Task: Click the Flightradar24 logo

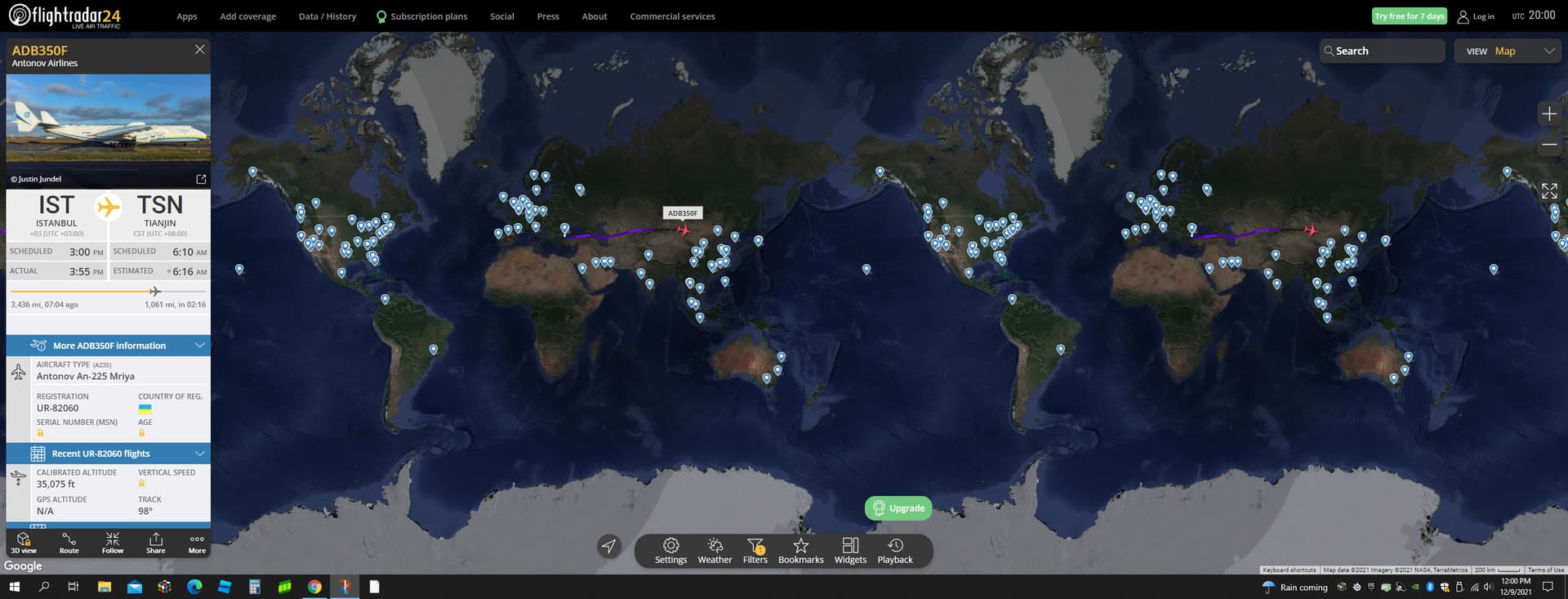Action: coord(65,16)
